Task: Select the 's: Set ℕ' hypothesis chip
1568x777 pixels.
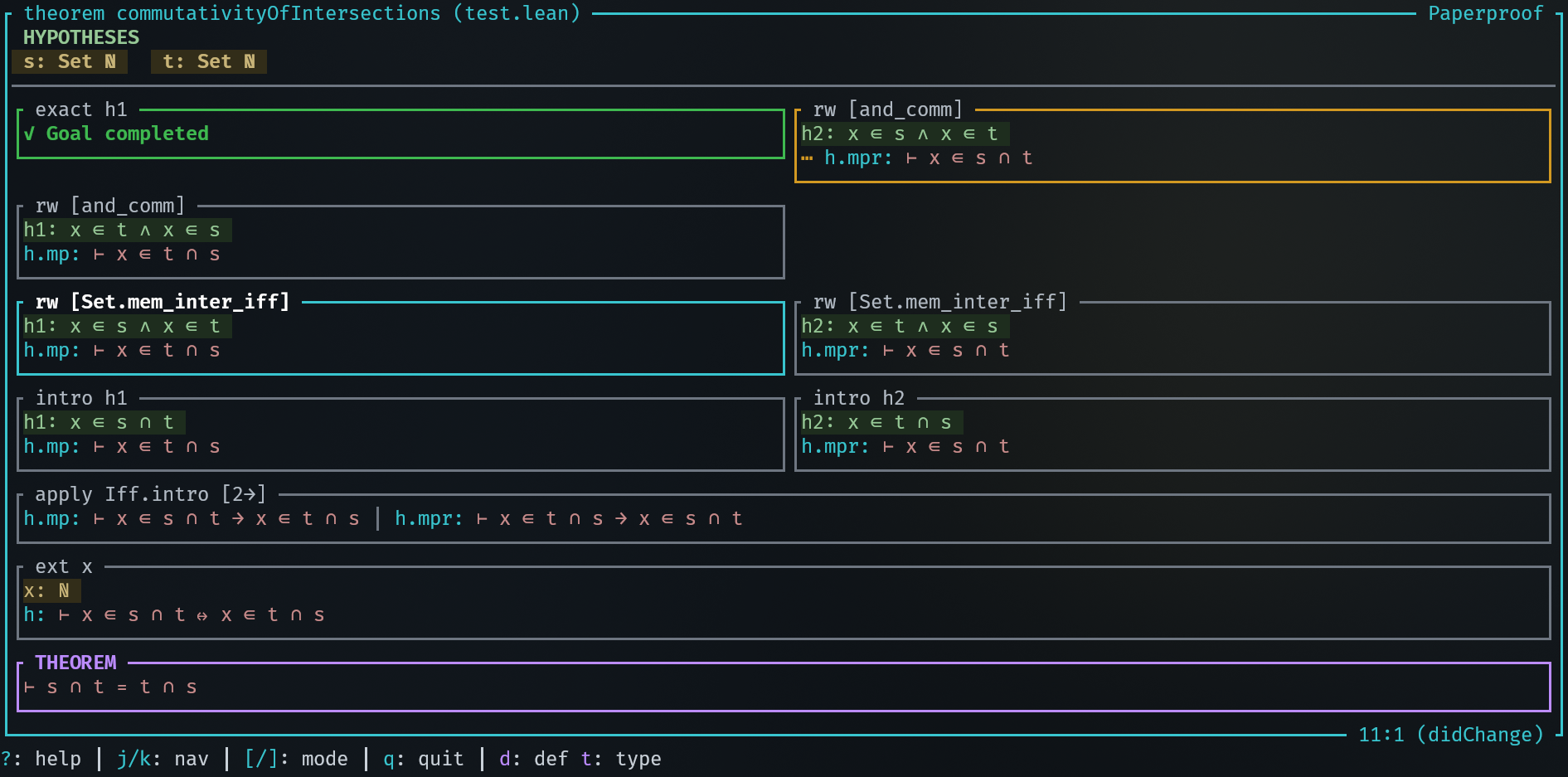Action: click(70, 62)
